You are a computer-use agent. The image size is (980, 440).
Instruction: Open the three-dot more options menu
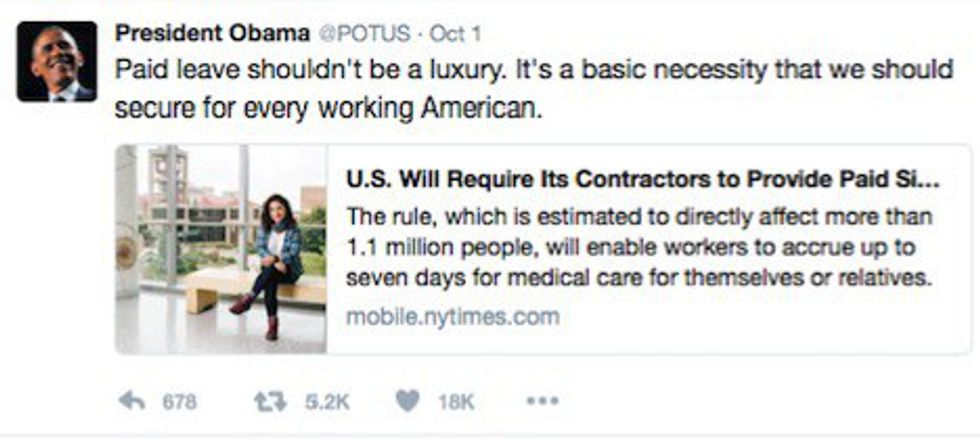pos(542,401)
